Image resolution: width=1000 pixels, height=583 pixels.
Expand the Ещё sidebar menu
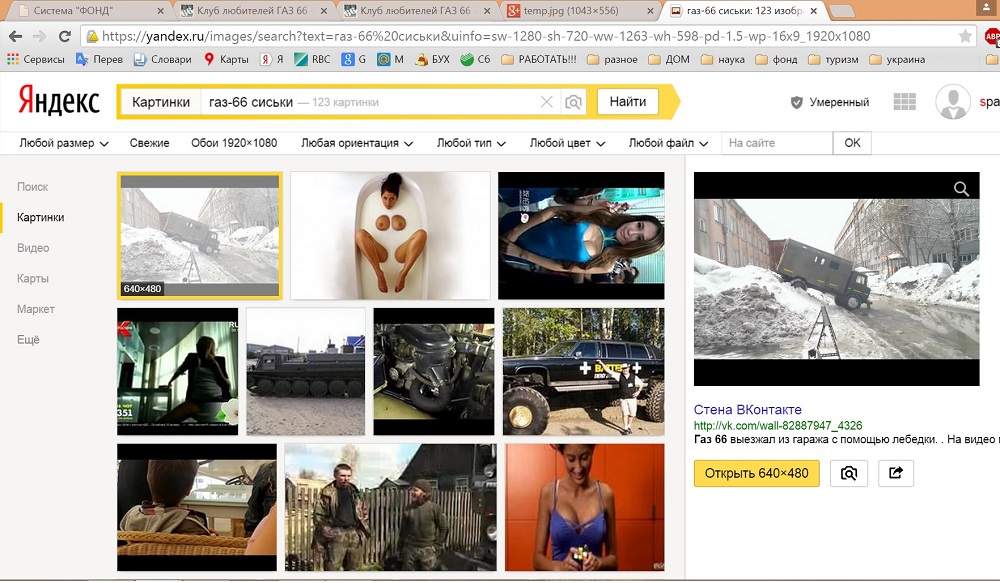tap(28, 339)
